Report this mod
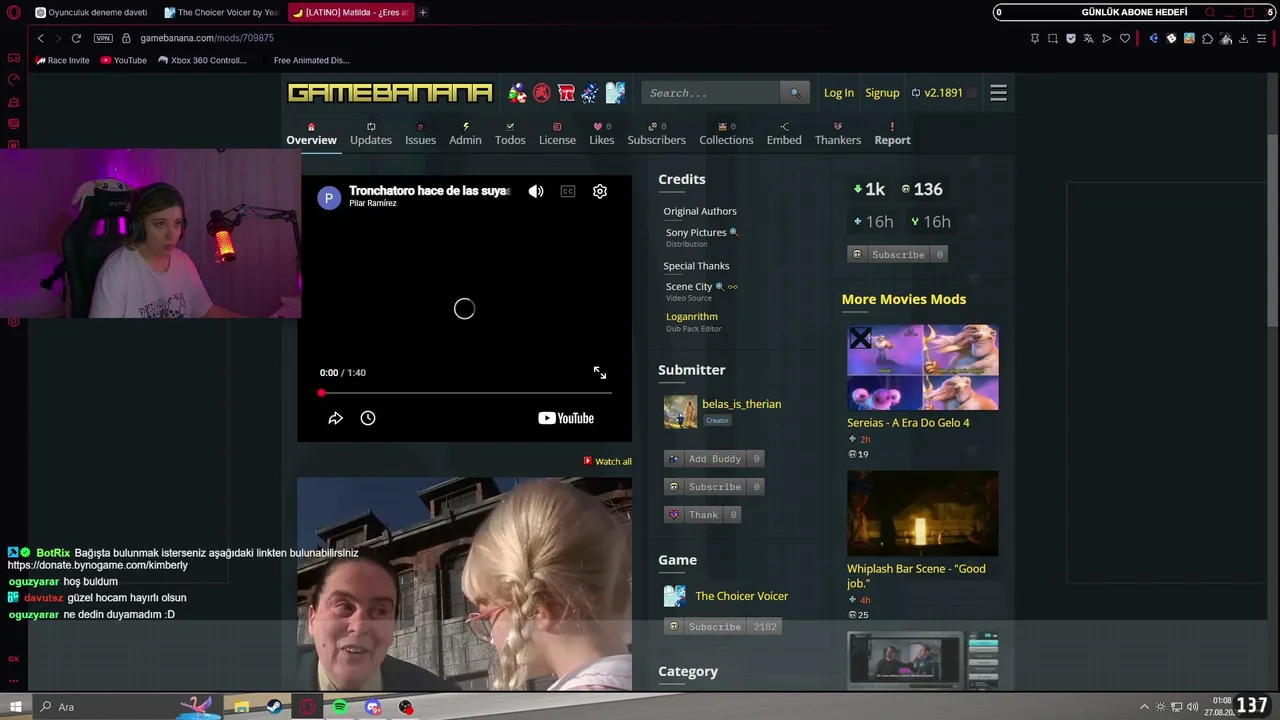Image resolution: width=1280 pixels, height=720 pixels. [892, 134]
